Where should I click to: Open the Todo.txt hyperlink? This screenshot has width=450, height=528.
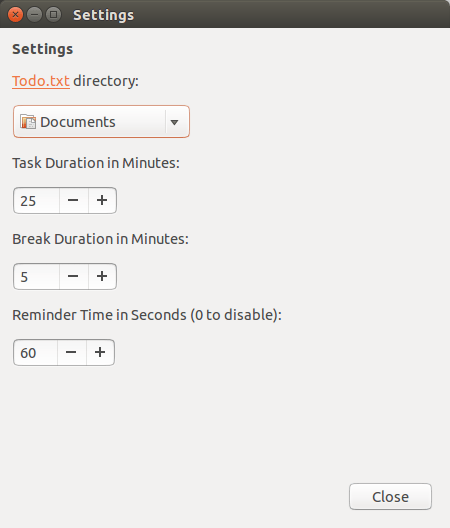(x=41, y=81)
